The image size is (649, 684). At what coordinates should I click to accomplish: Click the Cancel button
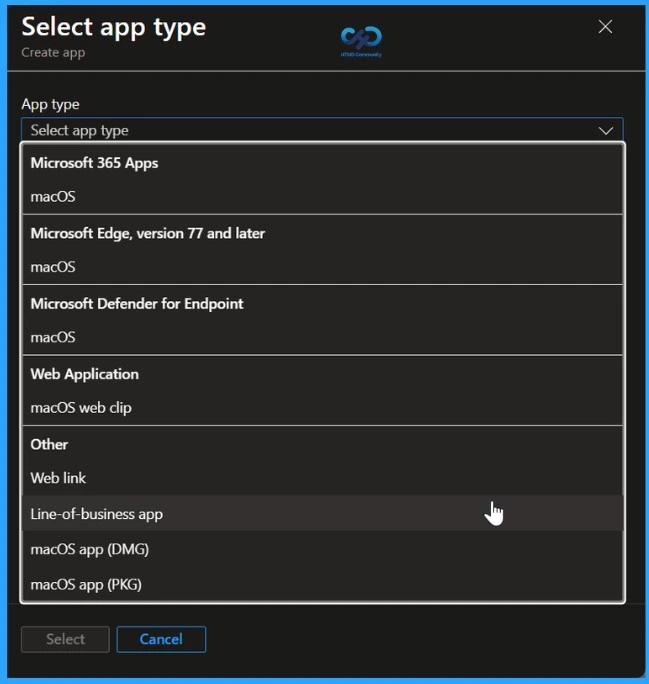click(161, 639)
